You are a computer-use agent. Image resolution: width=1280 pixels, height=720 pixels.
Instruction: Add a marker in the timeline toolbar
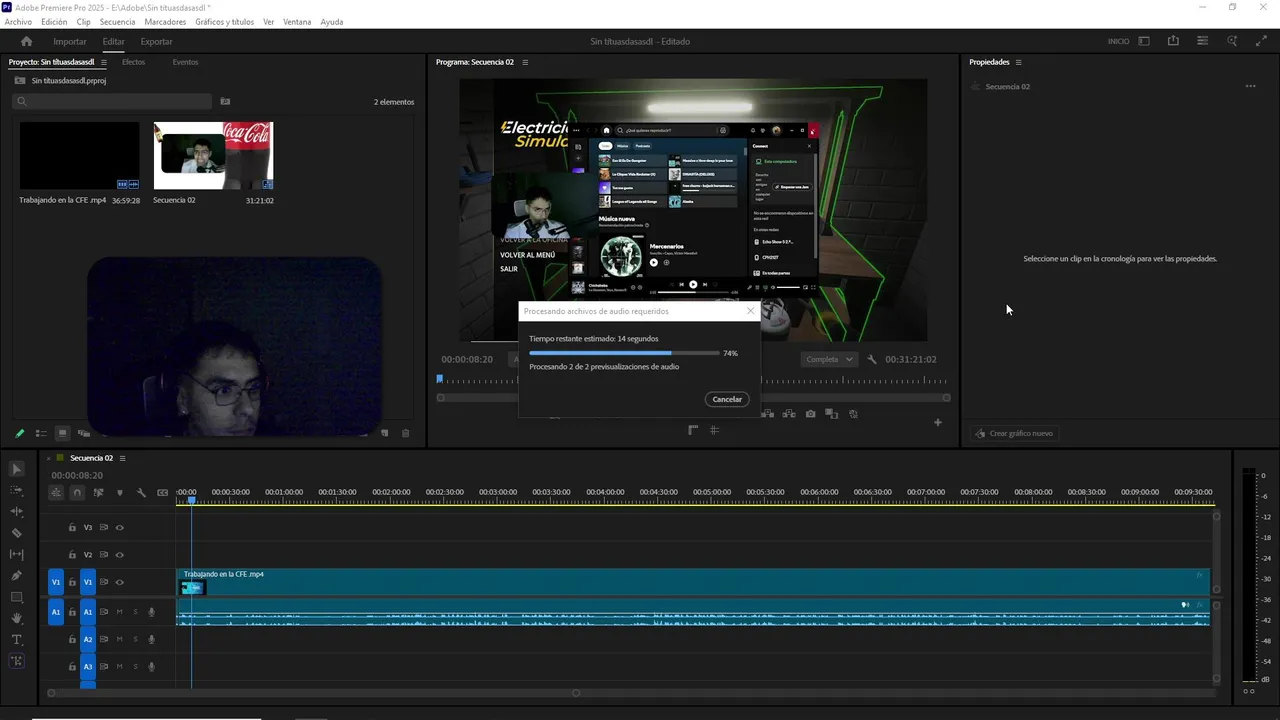click(x=120, y=492)
